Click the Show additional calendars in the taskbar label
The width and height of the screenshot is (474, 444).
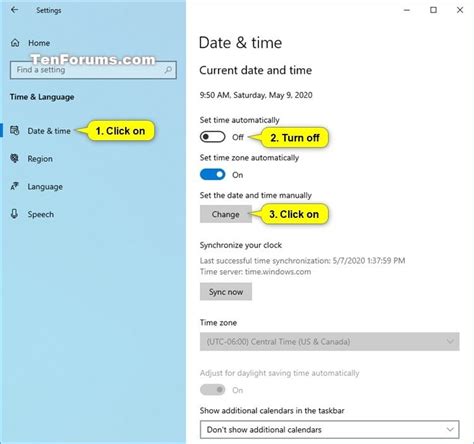click(272, 411)
